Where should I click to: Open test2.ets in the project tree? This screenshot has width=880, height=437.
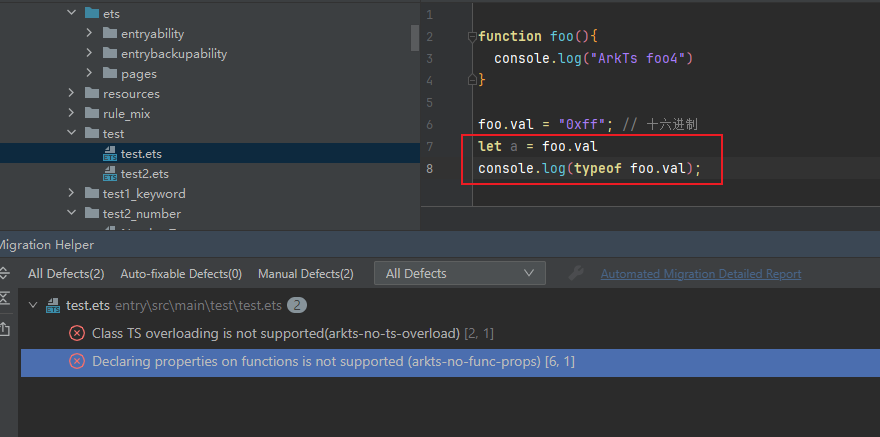[145, 174]
